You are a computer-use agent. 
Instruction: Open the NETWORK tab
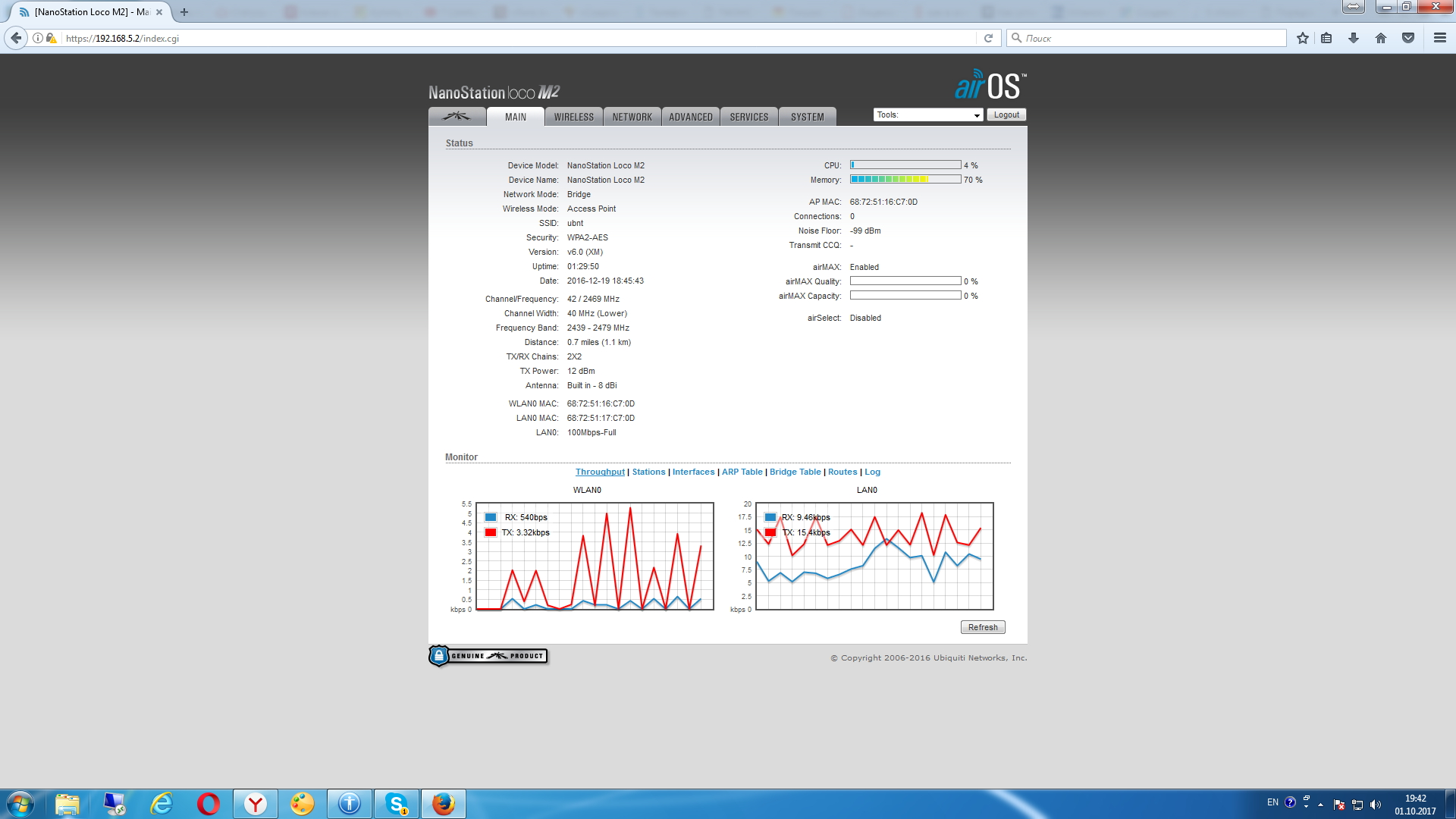point(632,117)
